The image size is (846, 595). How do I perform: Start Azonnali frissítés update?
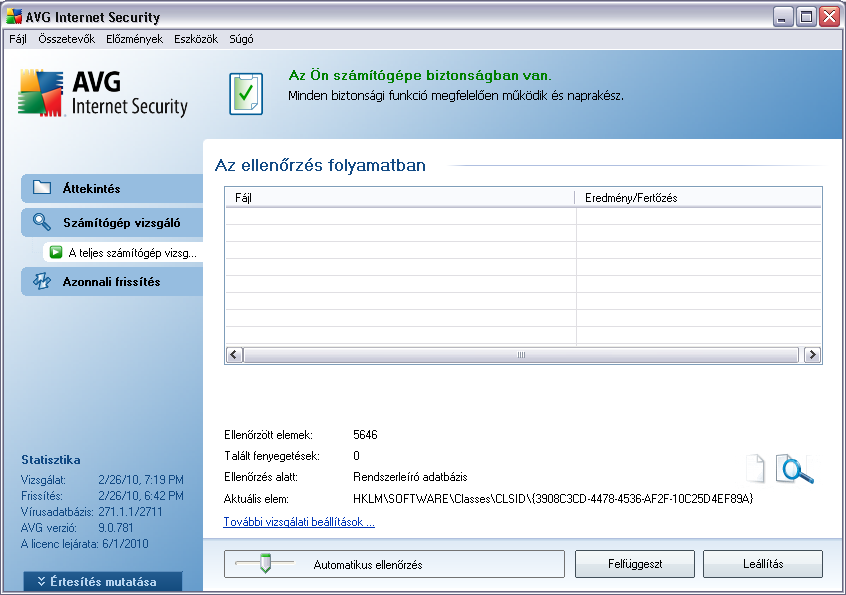click(x=112, y=282)
